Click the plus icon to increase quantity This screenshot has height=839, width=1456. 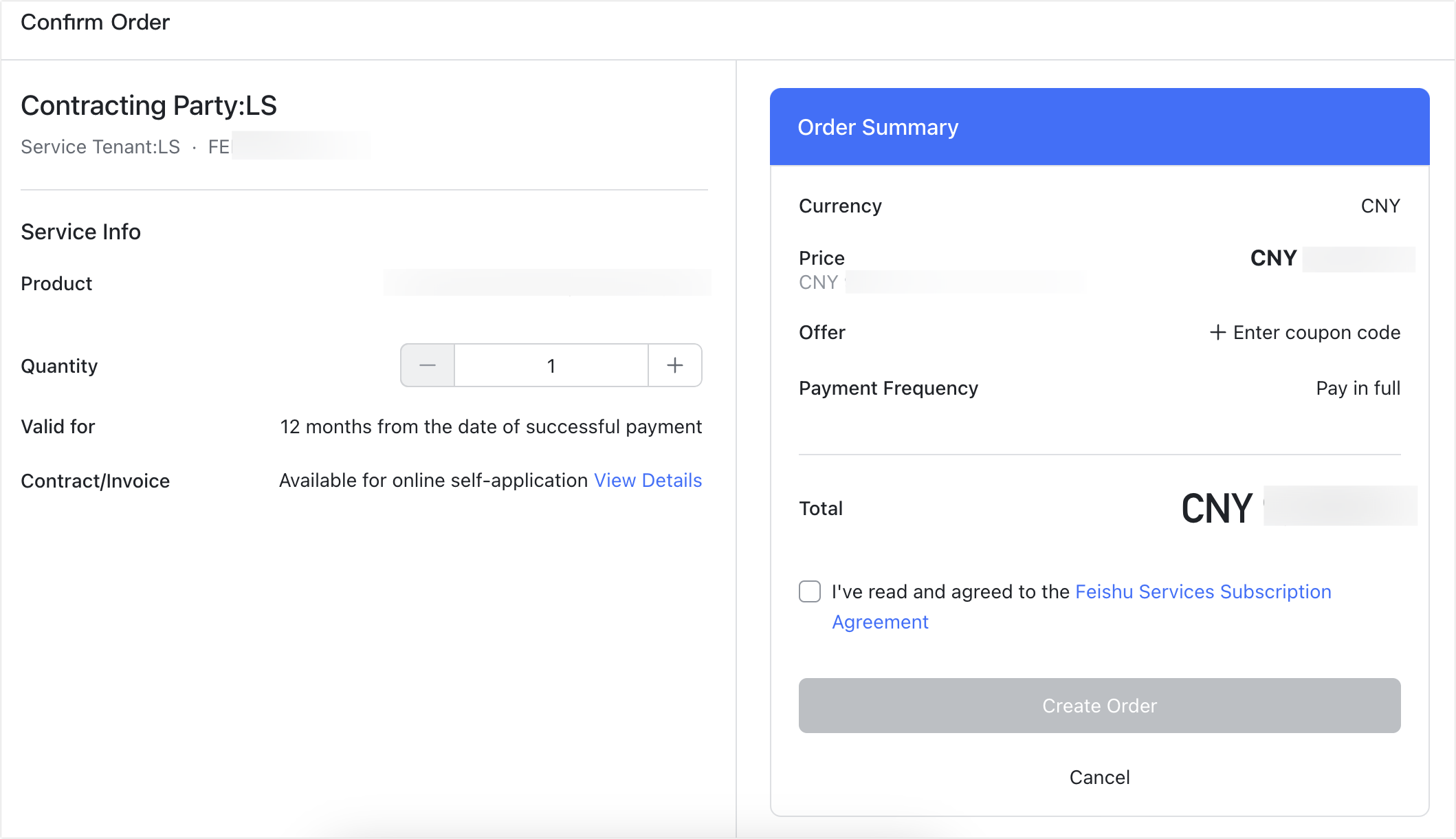point(674,365)
